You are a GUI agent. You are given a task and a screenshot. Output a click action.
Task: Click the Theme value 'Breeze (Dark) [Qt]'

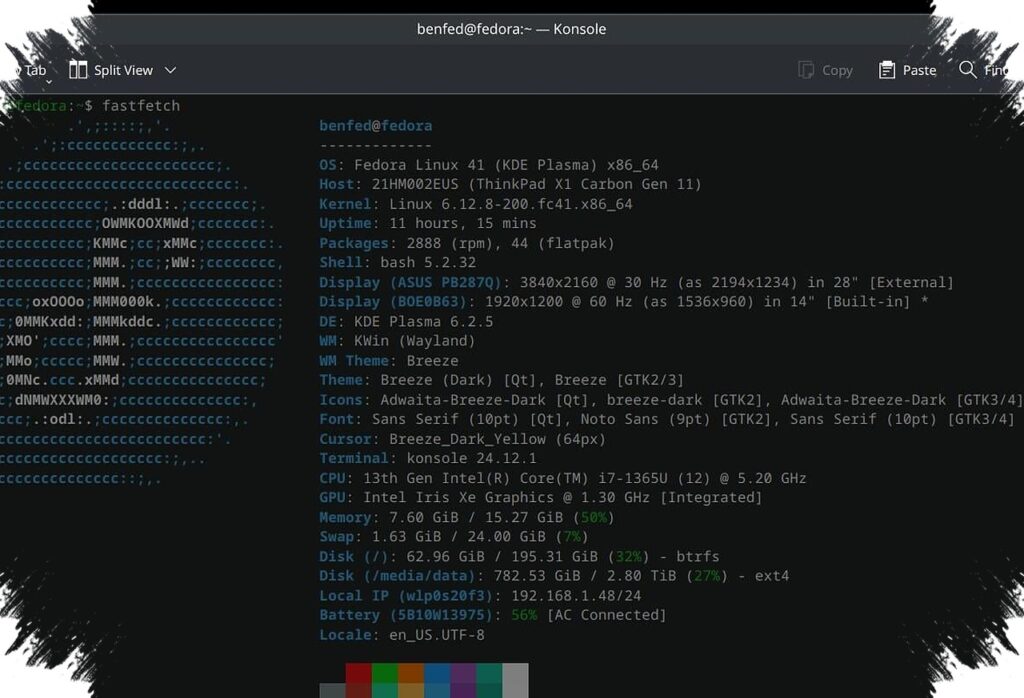click(462, 380)
